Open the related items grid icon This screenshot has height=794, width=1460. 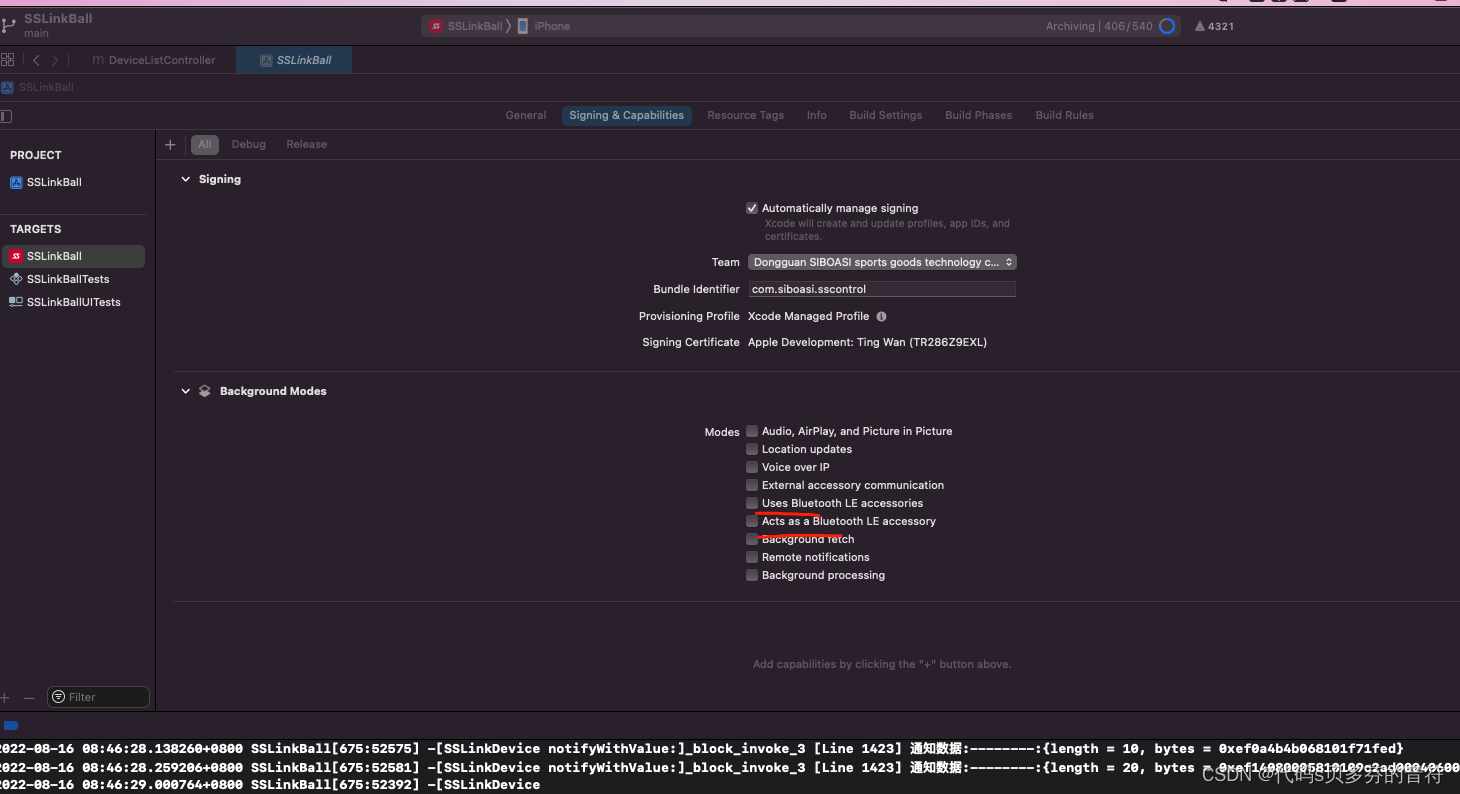(x=7, y=60)
